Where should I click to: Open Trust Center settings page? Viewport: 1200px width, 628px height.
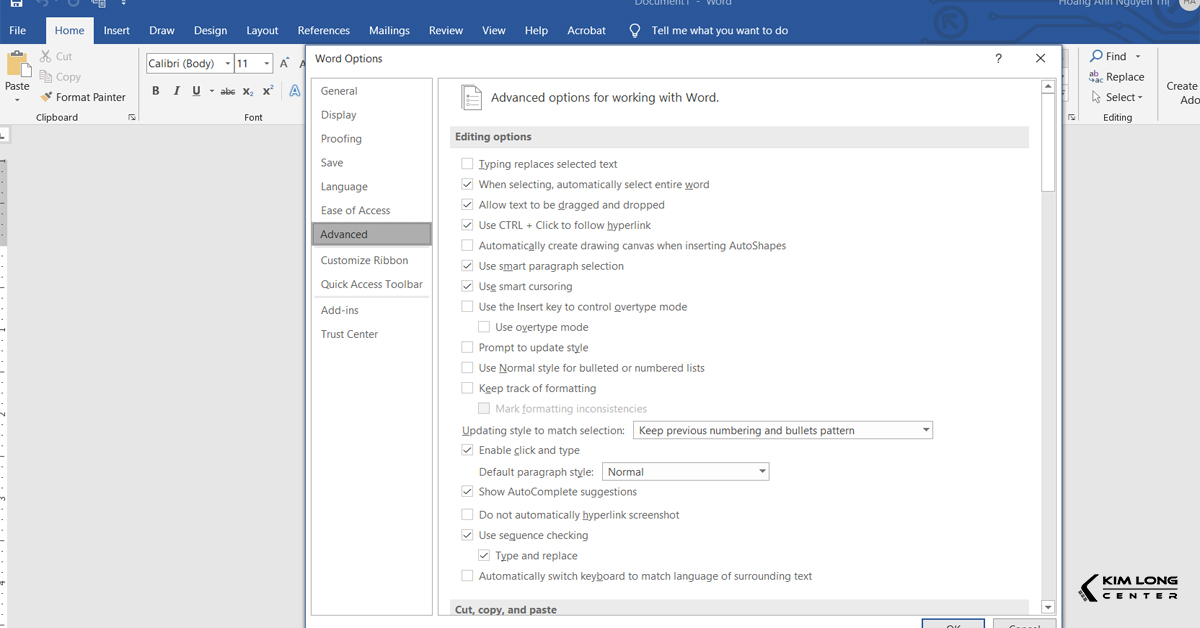(349, 334)
